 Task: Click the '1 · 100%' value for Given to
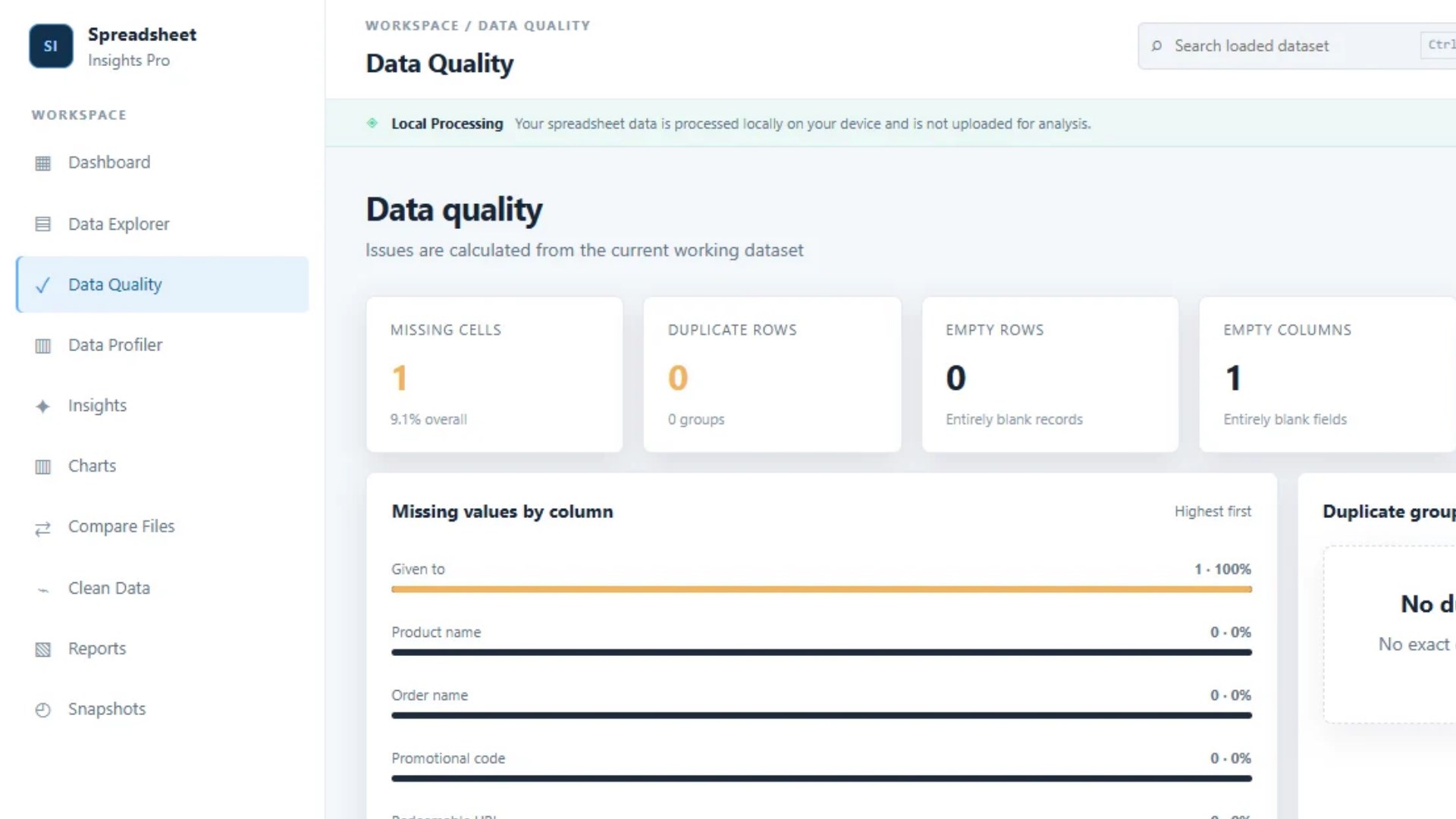(x=1222, y=569)
